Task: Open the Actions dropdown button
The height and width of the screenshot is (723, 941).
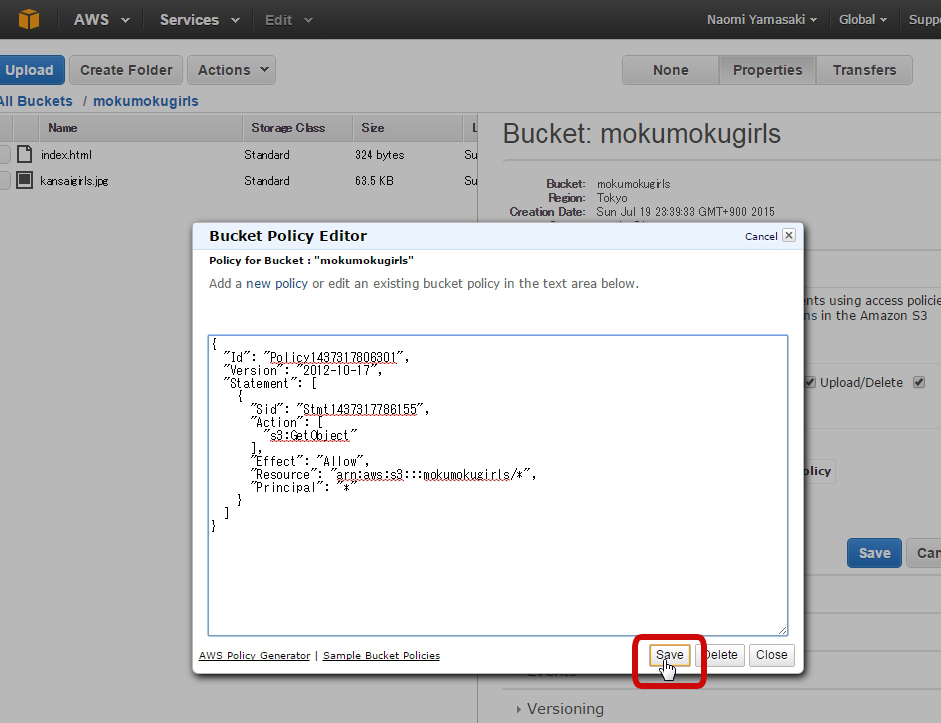Action: point(232,70)
